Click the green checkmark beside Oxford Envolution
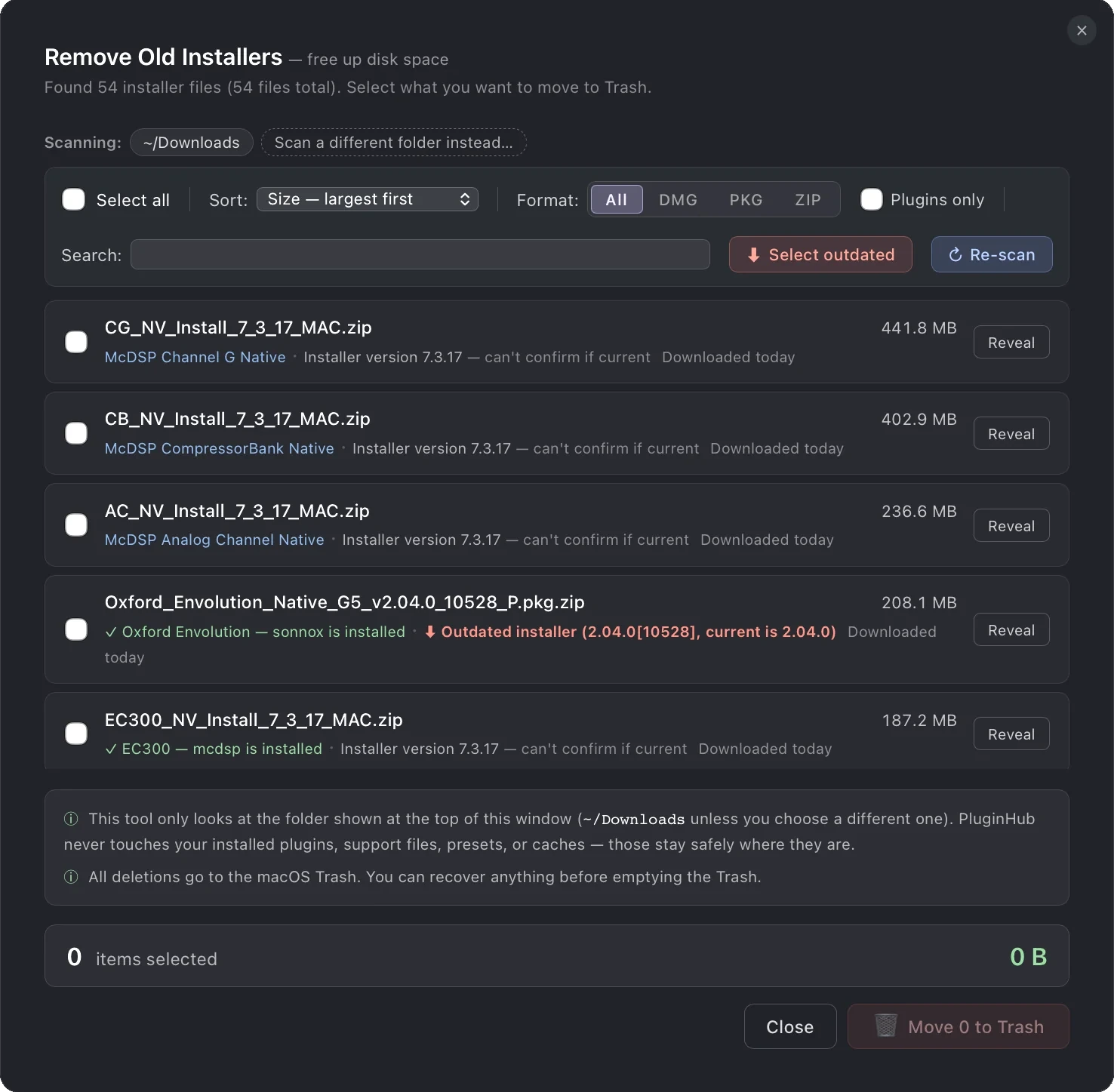 tap(111, 632)
